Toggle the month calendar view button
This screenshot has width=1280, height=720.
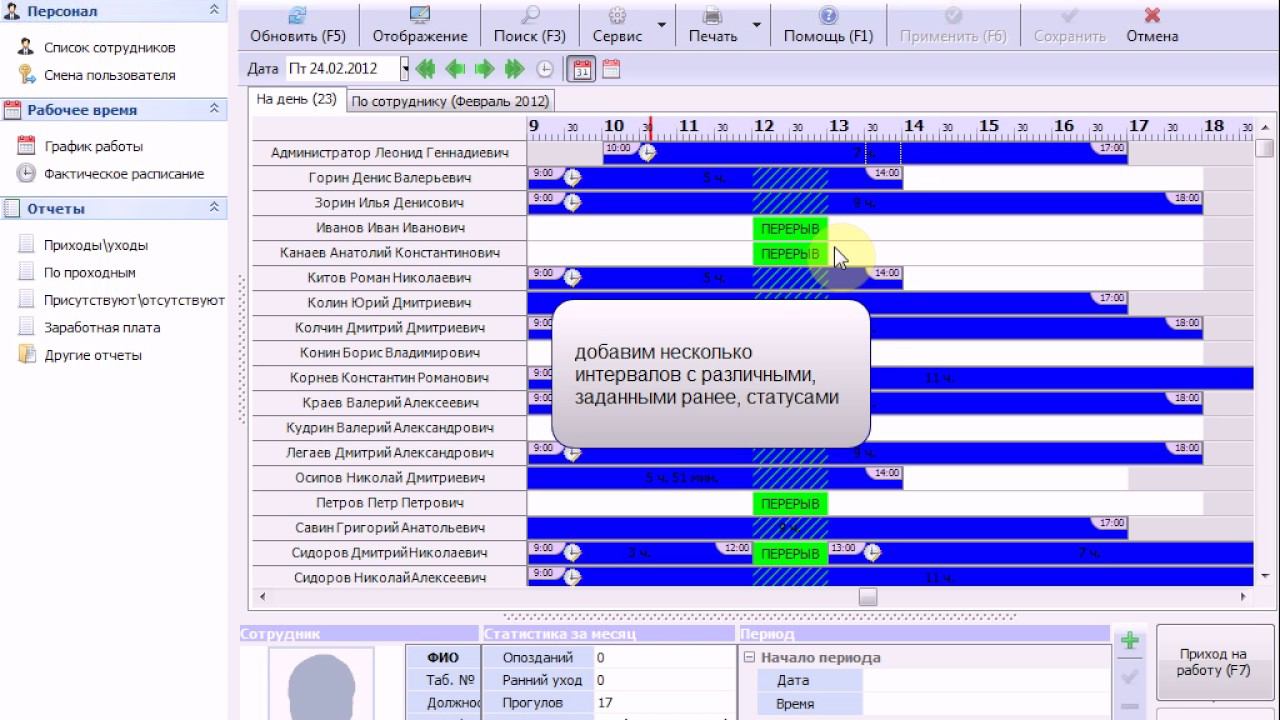tap(611, 69)
